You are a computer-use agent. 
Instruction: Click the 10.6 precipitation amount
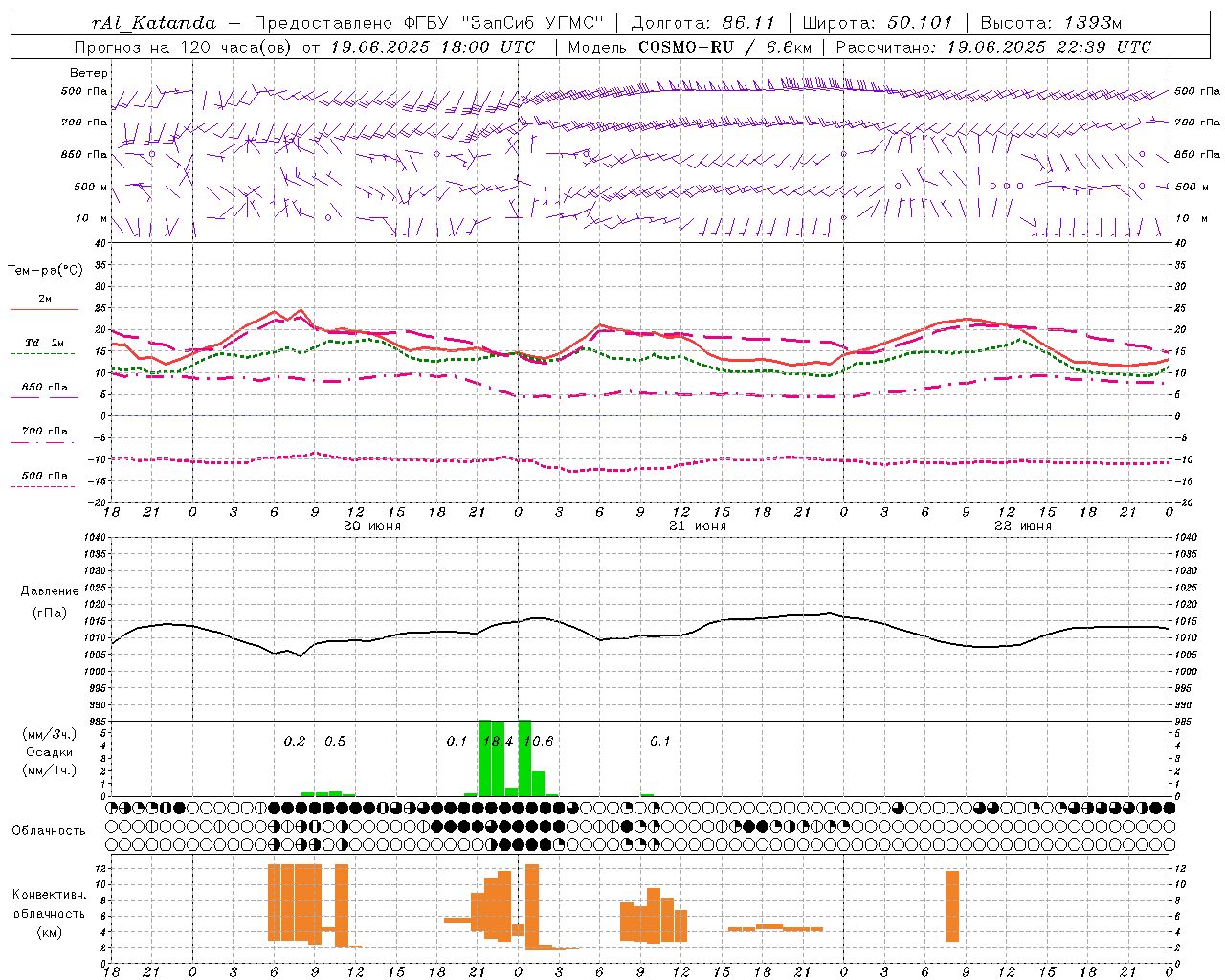tap(539, 741)
